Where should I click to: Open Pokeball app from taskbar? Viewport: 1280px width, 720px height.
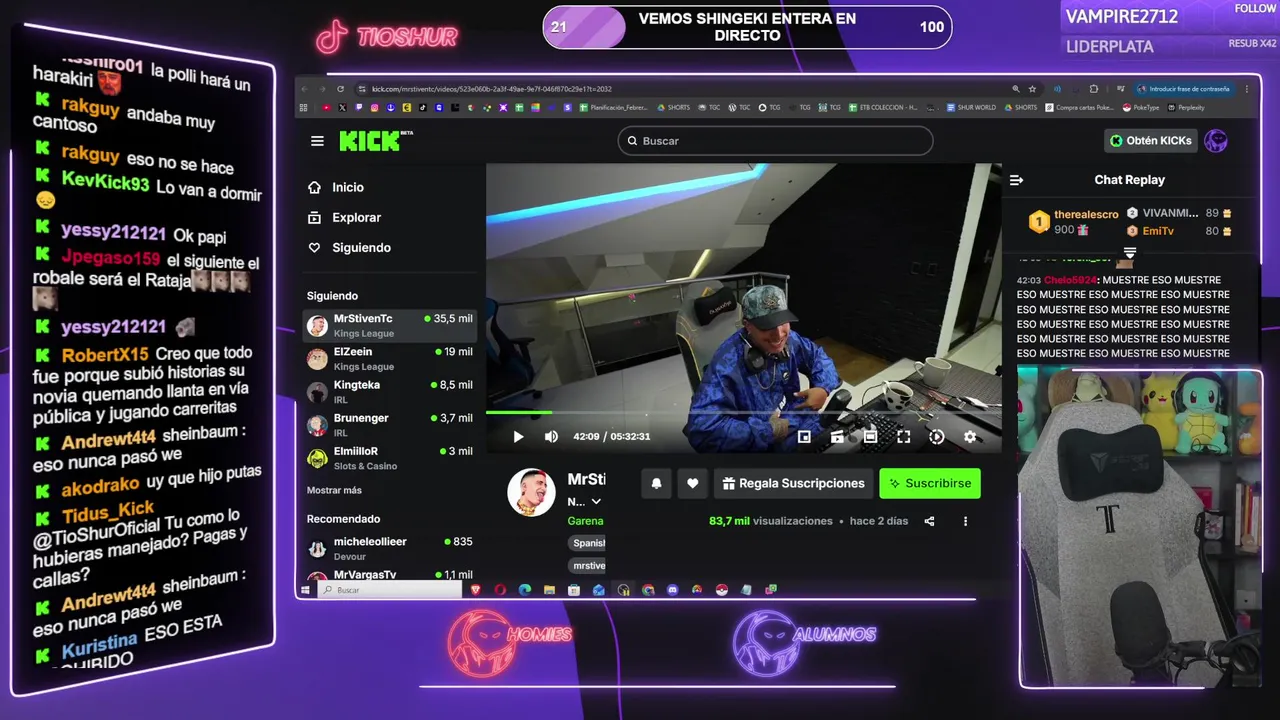coord(721,590)
